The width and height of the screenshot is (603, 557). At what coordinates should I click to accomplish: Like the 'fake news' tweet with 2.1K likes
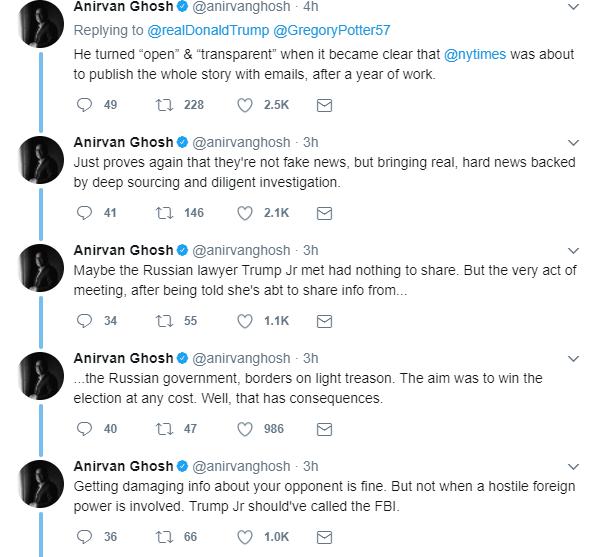pyautogui.click(x=245, y=213)
